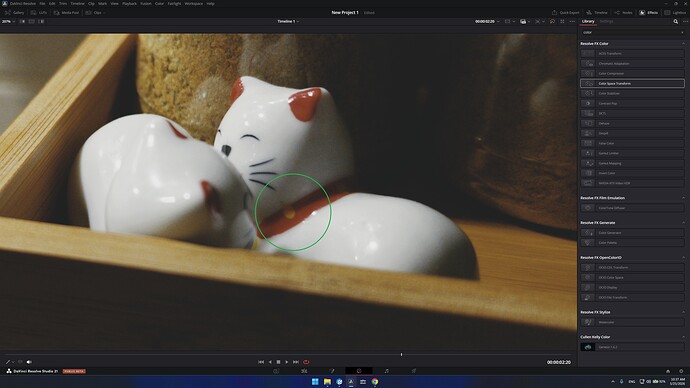Toggle the Media Pool panel
This screenshot has height=388, width=690.
pyautogui.click(x=66, y=13)
